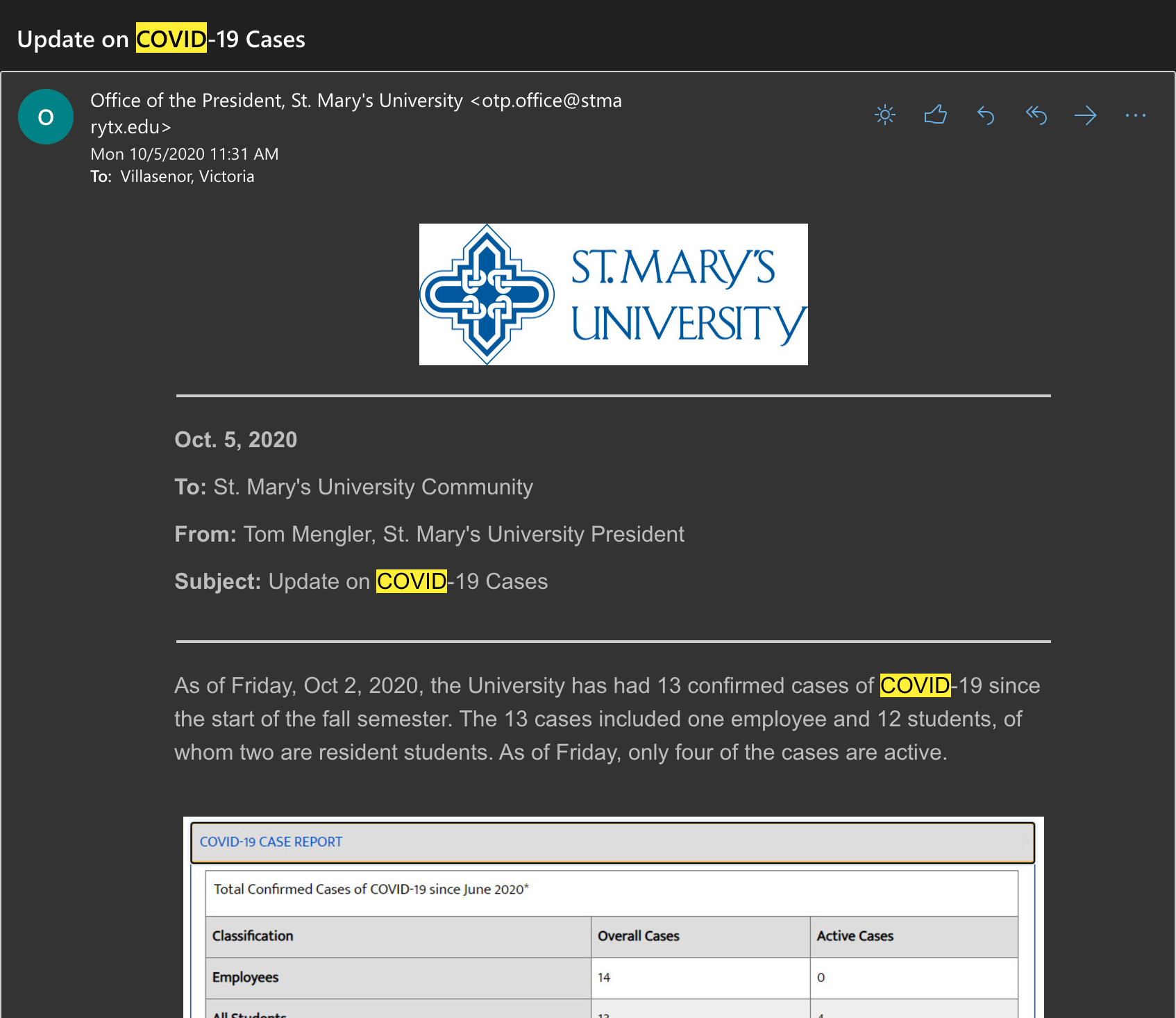Open the More actions ellipsis menu

pos(1136,115)
